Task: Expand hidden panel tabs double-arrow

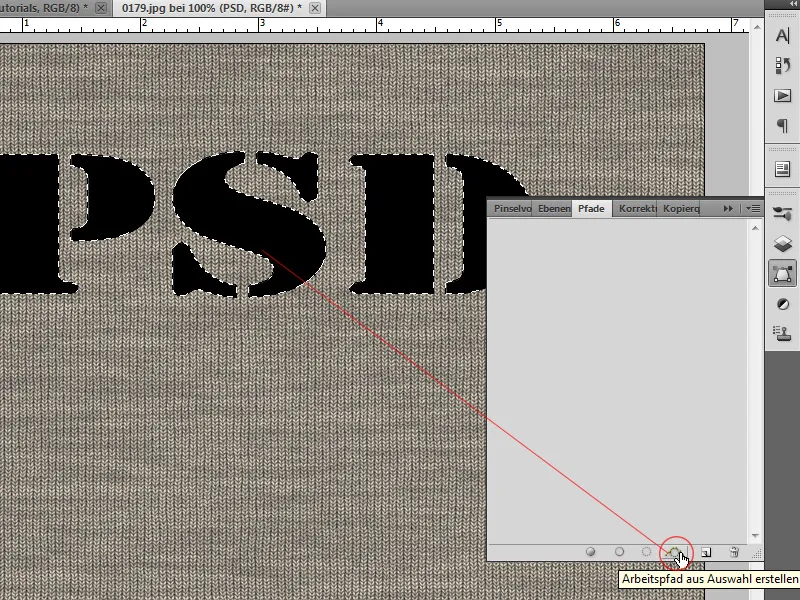Action: pyautogui.click(x=728, y=209)
